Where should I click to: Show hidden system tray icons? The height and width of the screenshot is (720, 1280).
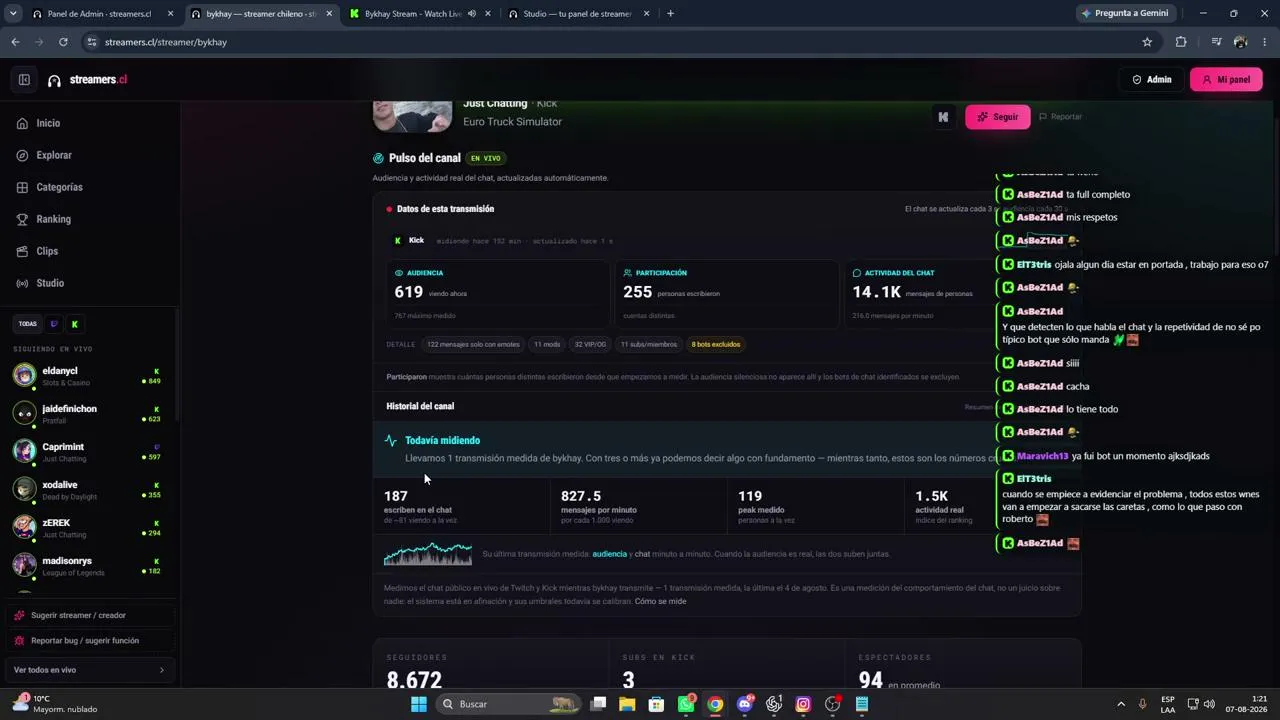1121,704
